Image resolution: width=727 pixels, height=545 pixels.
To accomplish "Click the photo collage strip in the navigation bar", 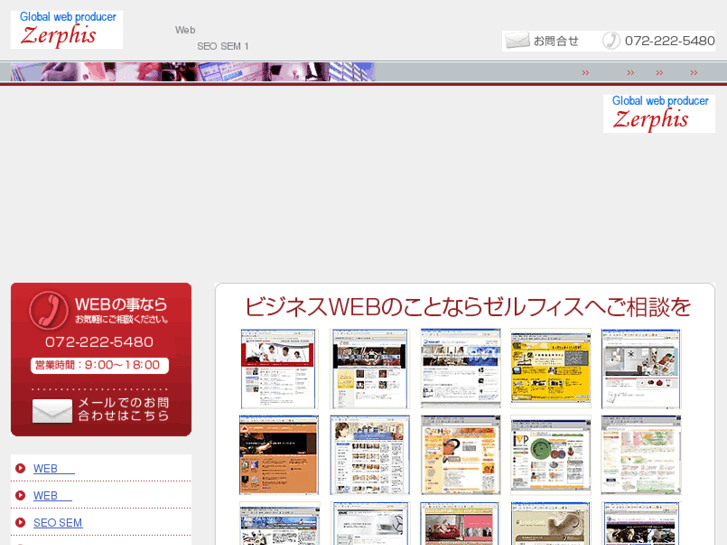I will click(x=192, y=72).
